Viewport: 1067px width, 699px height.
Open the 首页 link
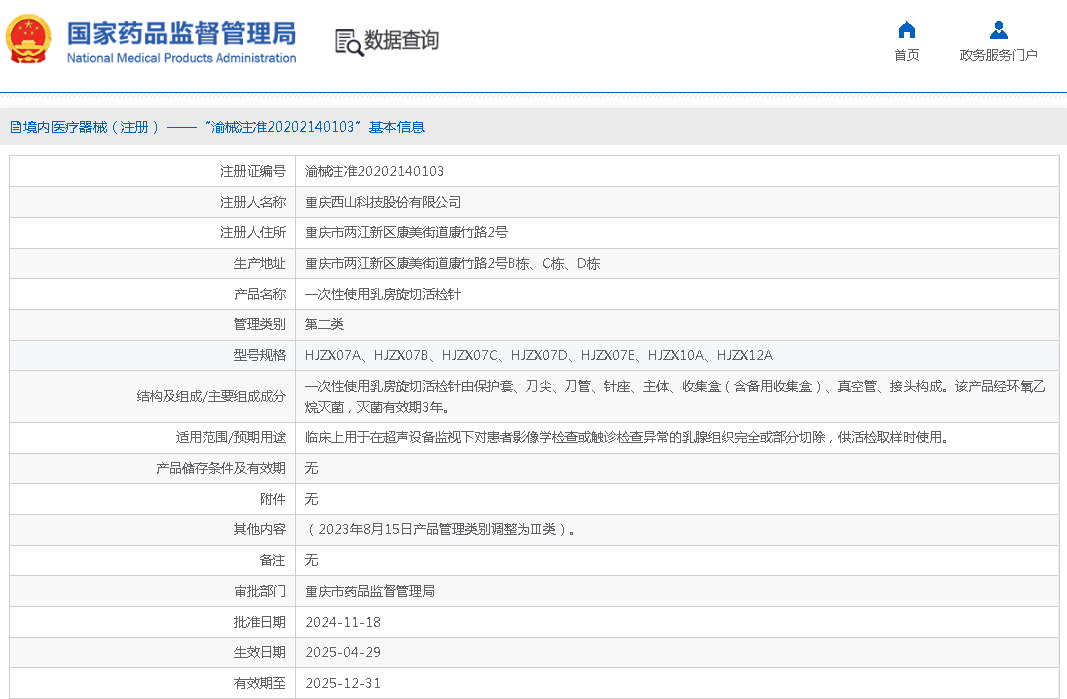click(906, 55)
